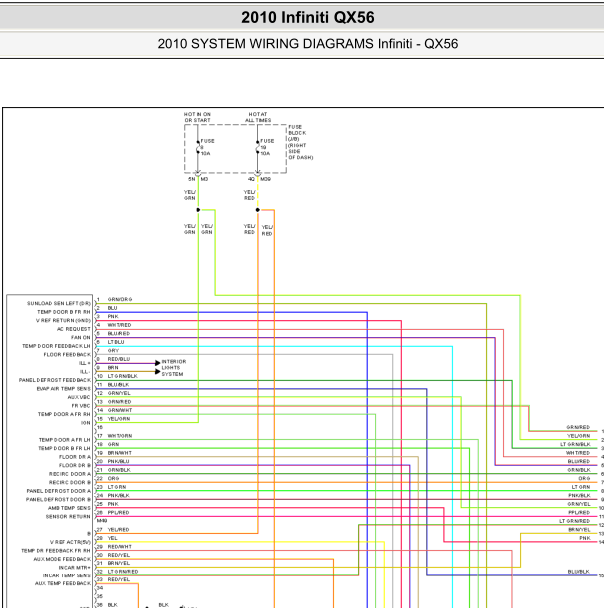Click the arrowhead on the RED/BLU wire
The image size is (604, 608).
(158, 363)
